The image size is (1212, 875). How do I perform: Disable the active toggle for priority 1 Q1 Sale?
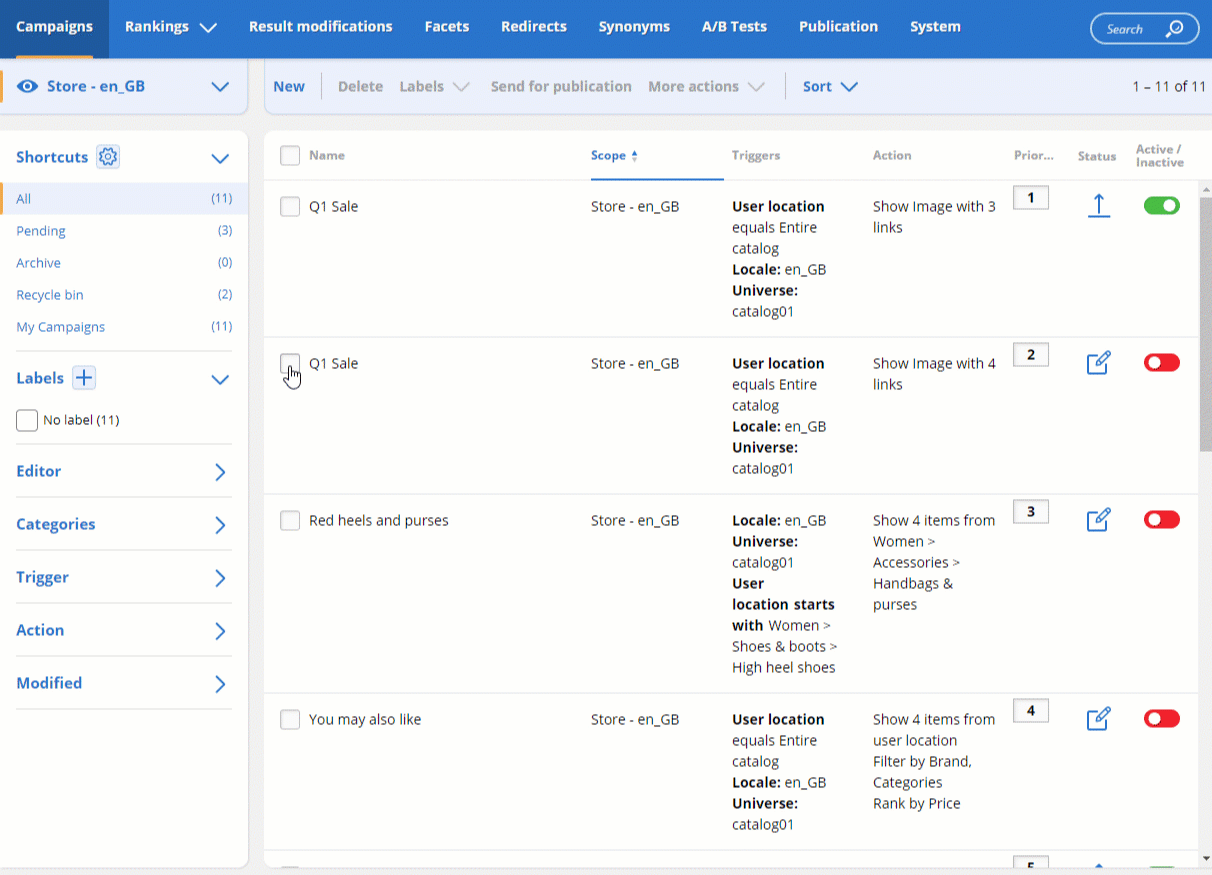[1162, 206]
